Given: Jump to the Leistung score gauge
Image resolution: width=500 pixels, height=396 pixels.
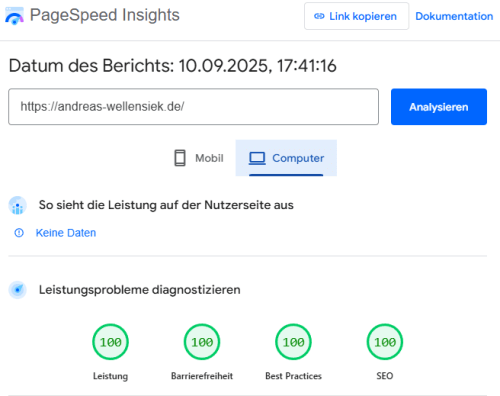Looking at the screenshot, I should (x=110, y=342).
